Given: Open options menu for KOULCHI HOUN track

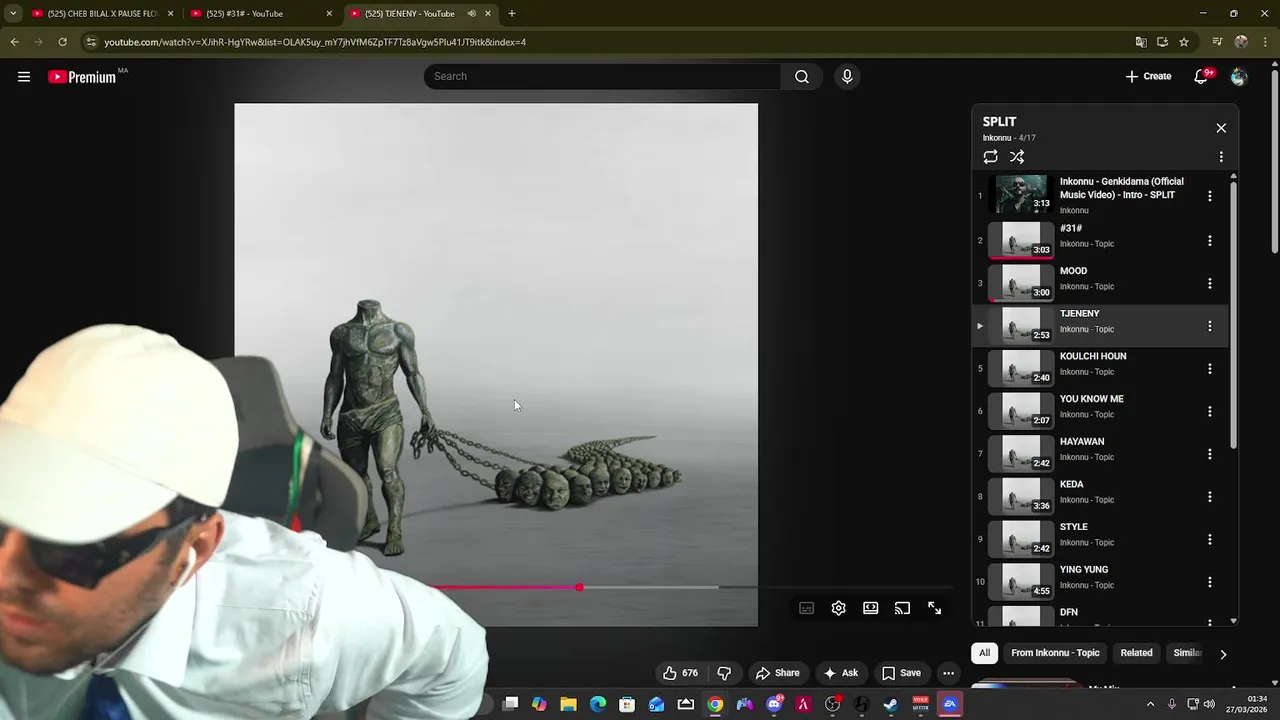Looking at the screenshot, I should 1210,369.
